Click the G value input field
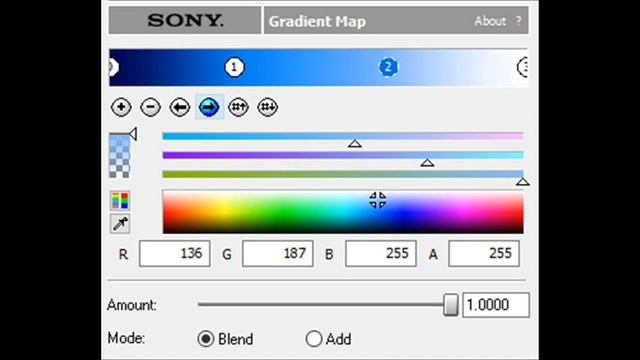The width and height of the screenshot is (640, 360). [278, 254]
